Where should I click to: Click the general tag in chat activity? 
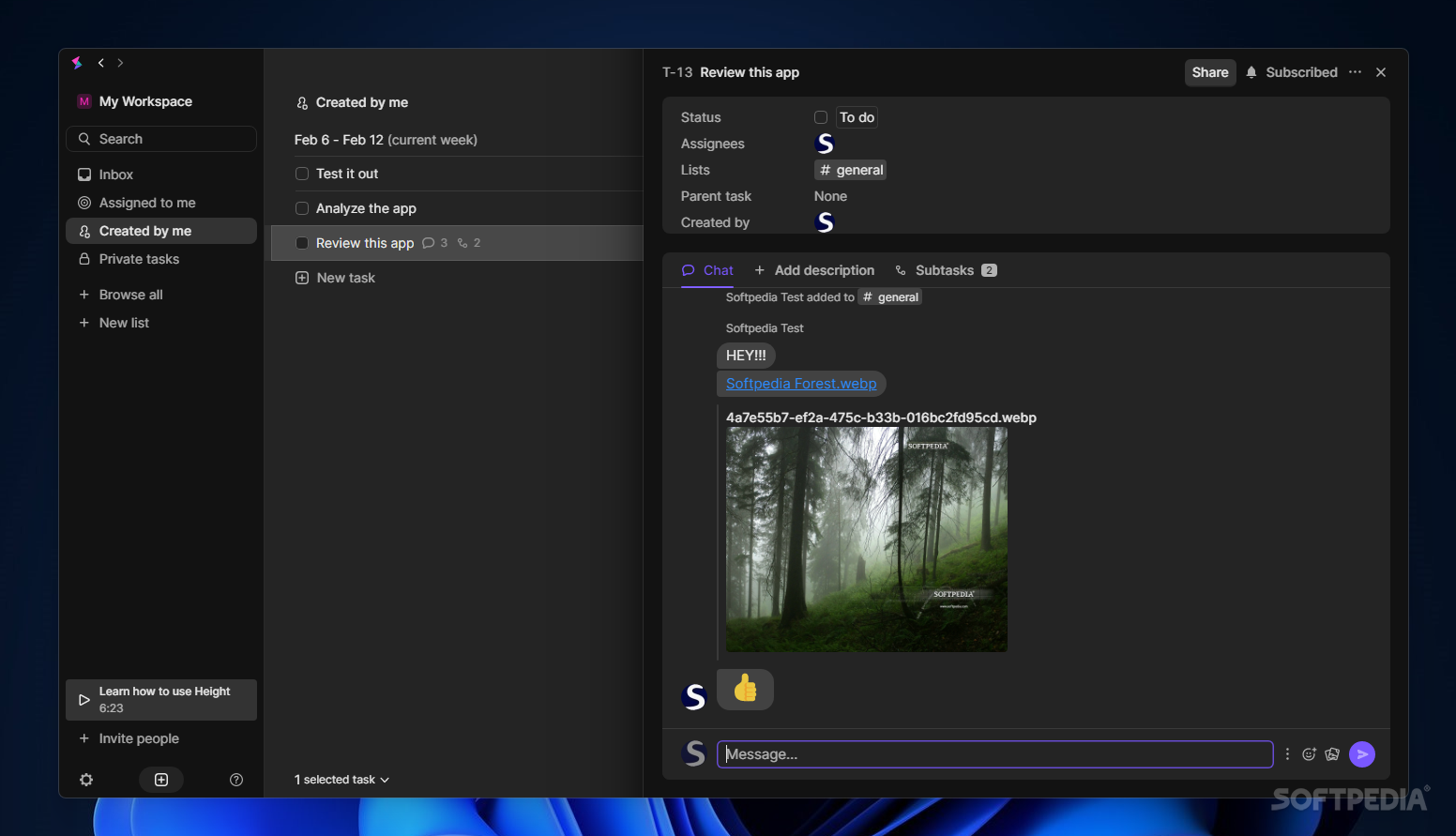click(890, 297)
